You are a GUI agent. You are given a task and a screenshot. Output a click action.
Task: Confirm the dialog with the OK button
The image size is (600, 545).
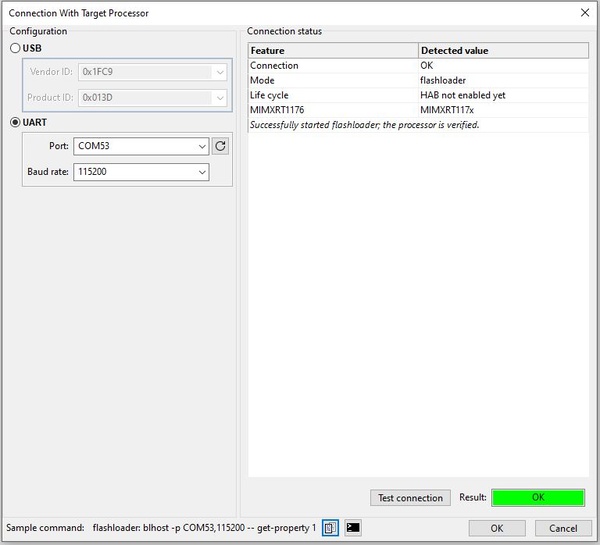tap(497, 528)
